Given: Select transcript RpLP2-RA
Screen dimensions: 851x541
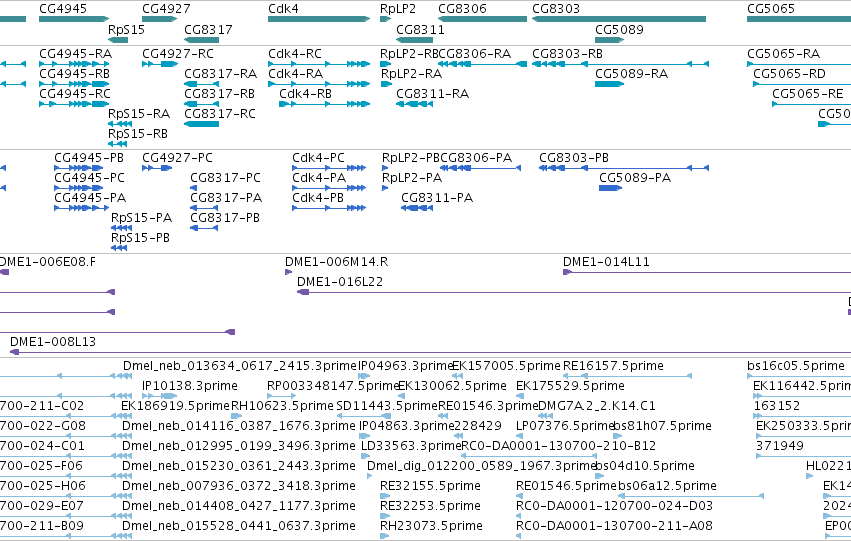Looking at the screenshot, I should click(x=386, y=84).
